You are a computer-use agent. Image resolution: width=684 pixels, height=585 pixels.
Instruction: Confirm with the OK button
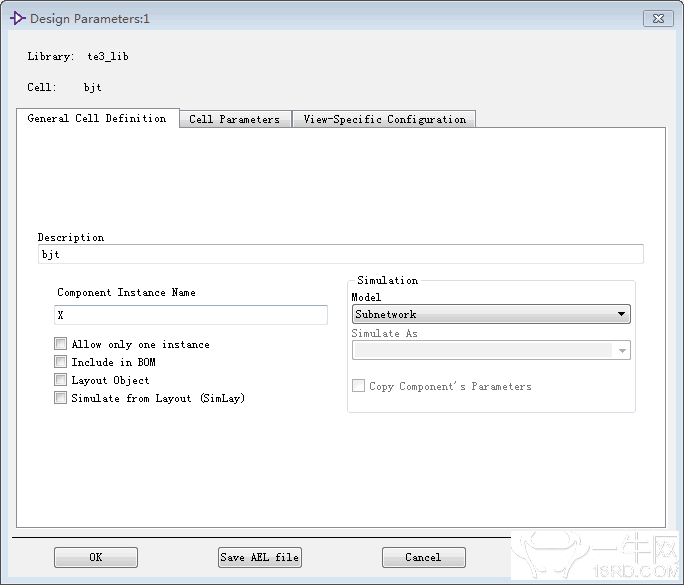96,558
